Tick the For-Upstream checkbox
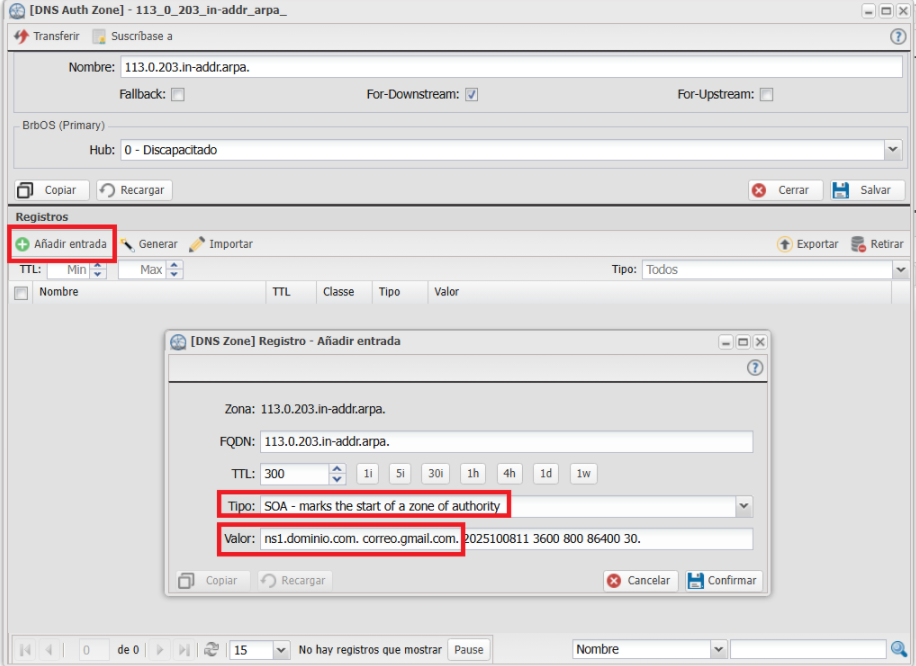This screenshot has width=916, height=666. [766, 95]
